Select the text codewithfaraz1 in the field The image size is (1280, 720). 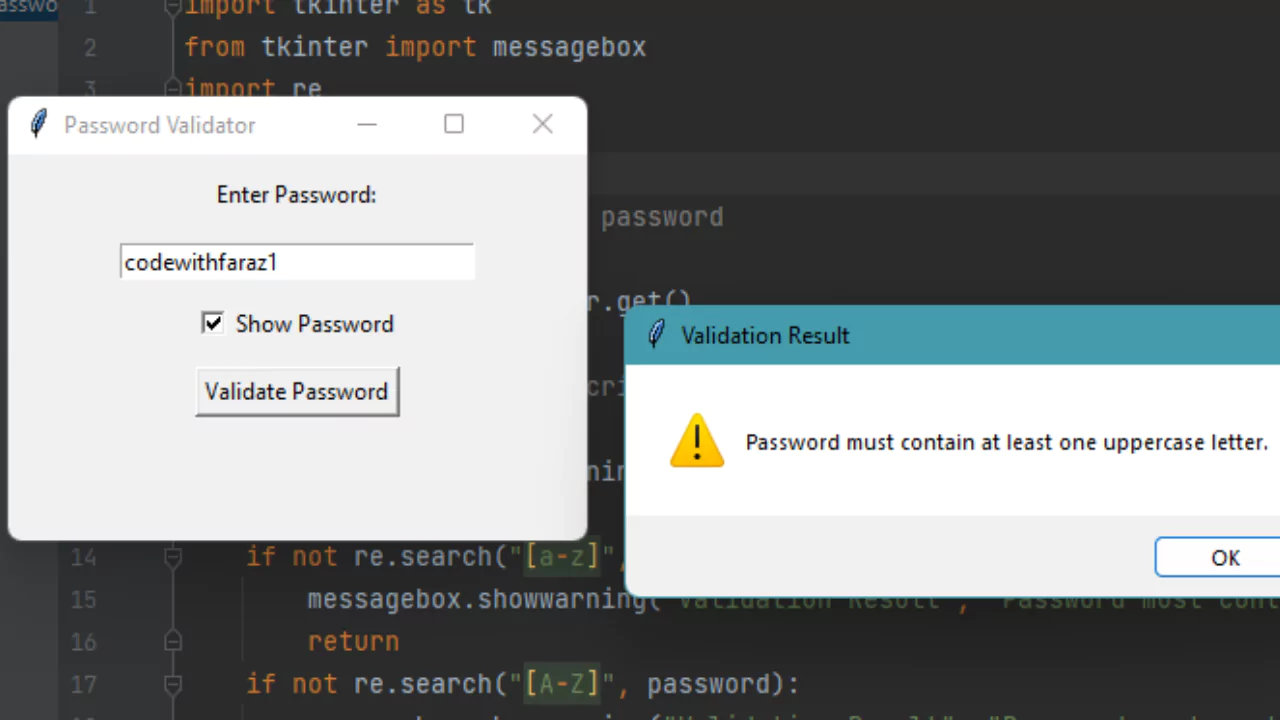(x=200, y=262)
